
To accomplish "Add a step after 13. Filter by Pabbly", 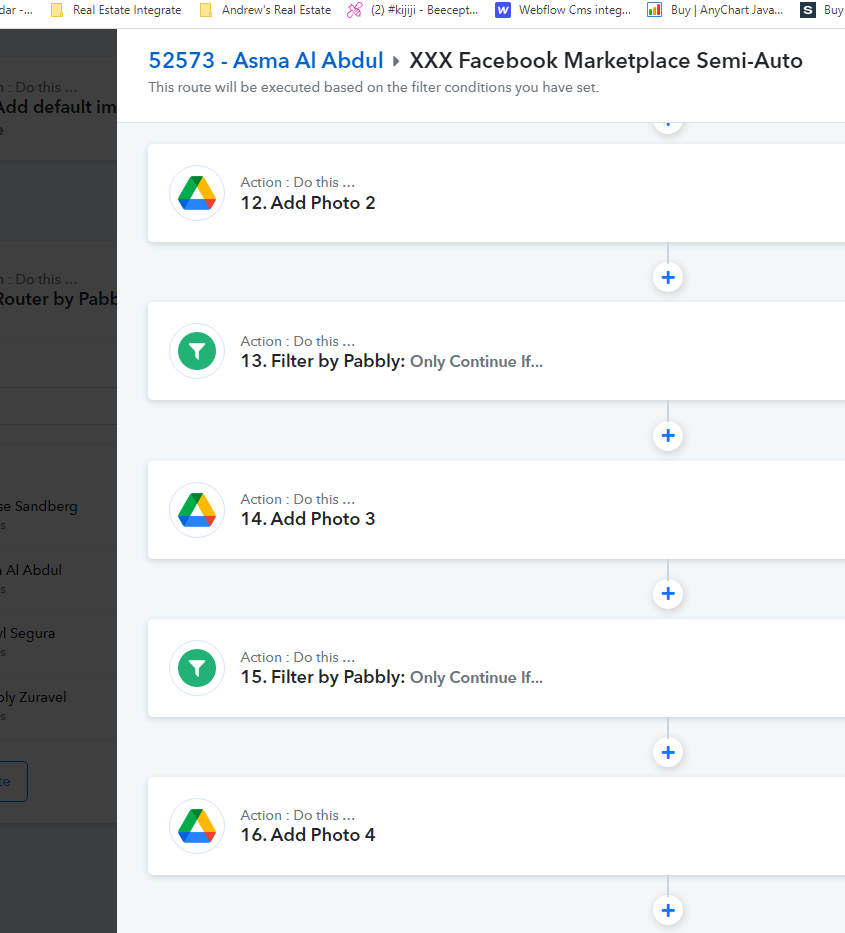I will [668, 436].
